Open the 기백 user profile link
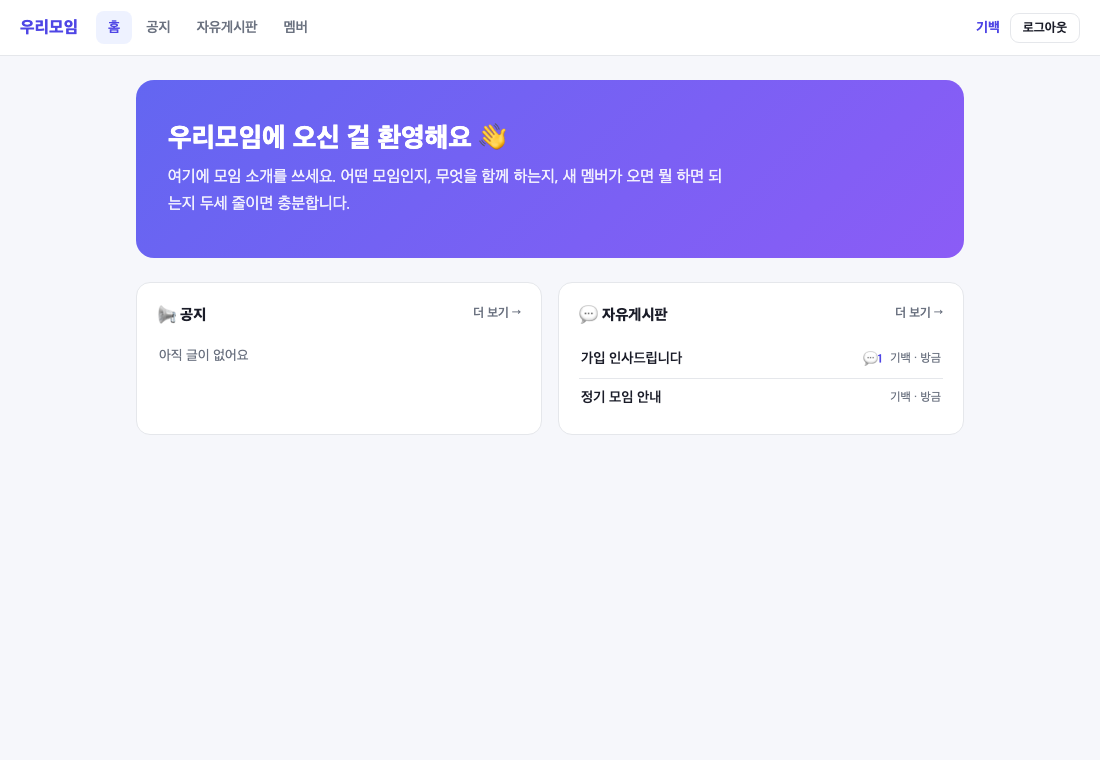This screenshot has height=760, width=1100. [x=987, y=27]
